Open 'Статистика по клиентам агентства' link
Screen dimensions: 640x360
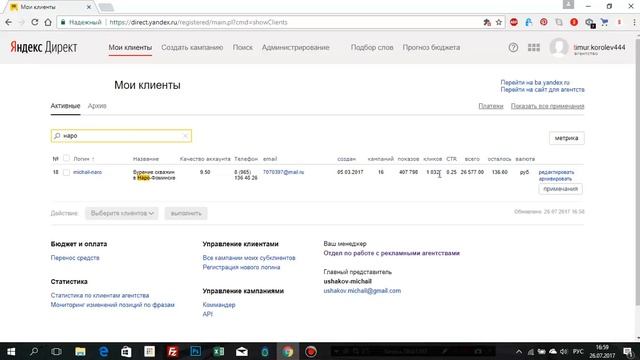(100, 295)
